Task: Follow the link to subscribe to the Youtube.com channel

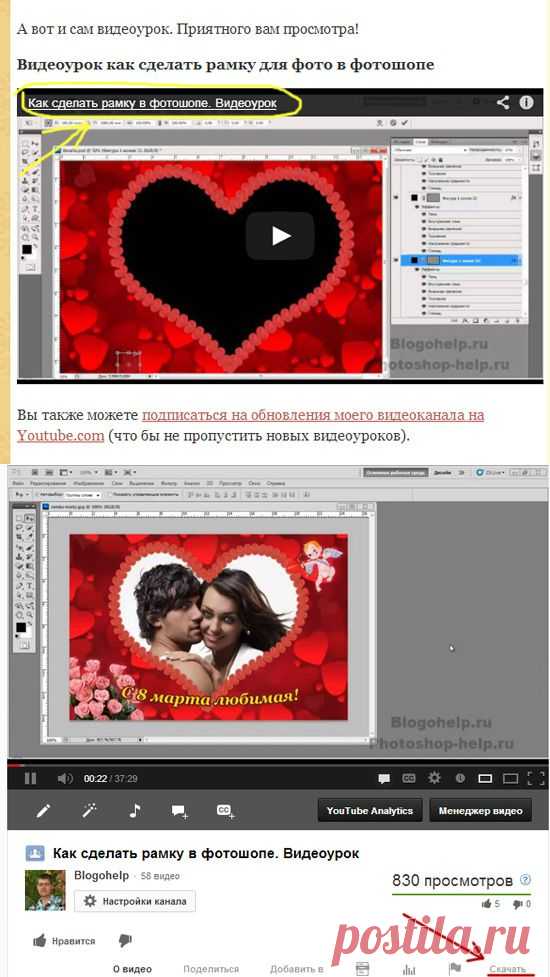Action: tap(250, 425)
